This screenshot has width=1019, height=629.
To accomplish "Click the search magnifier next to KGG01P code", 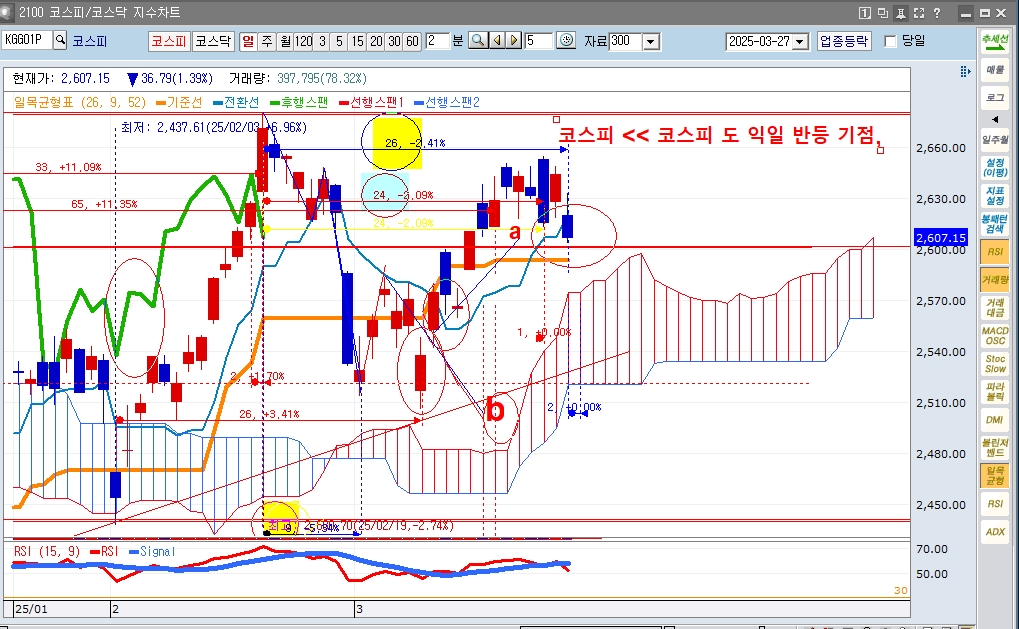I will coord(60,40).
